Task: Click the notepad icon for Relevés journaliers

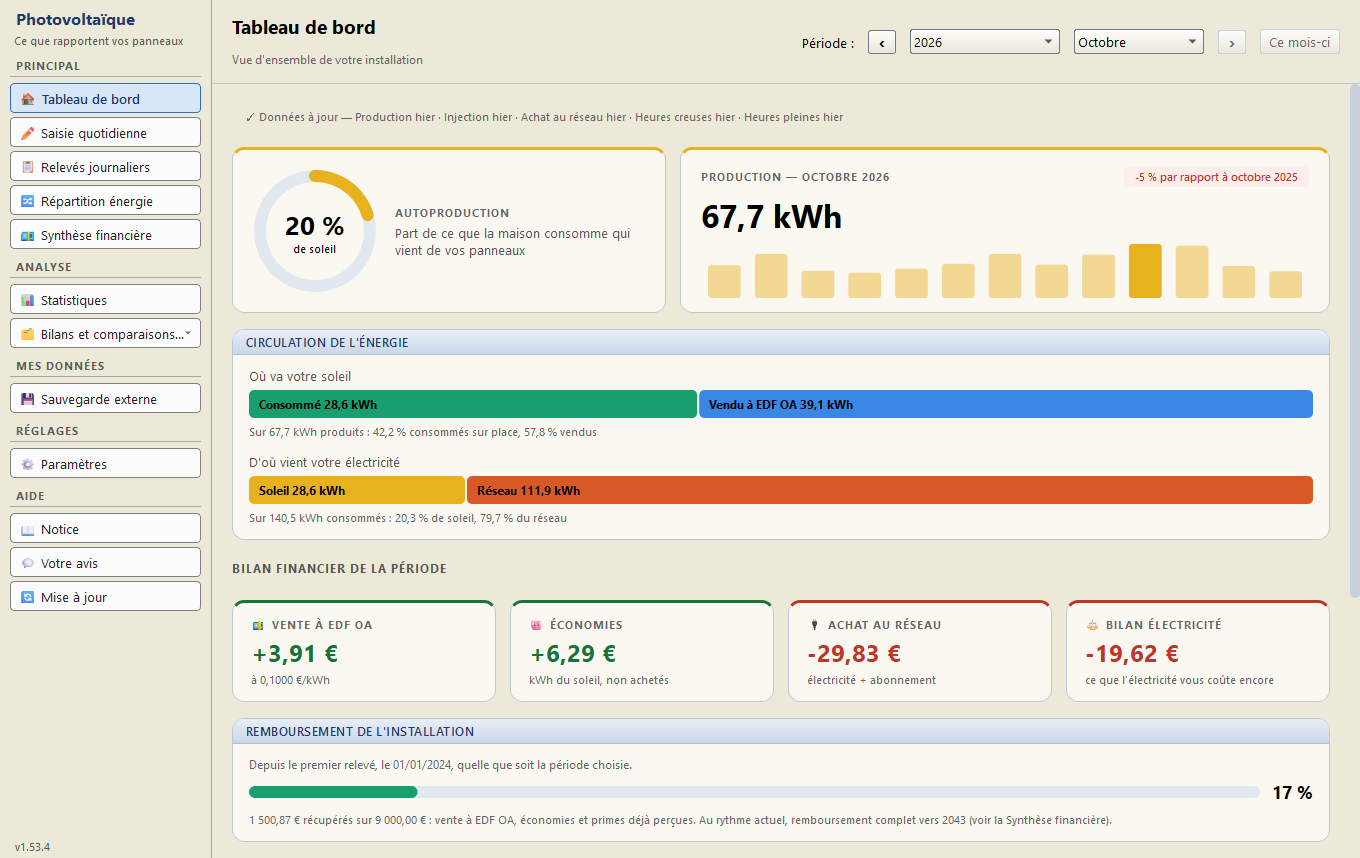Action: click(x=28, y=167)
